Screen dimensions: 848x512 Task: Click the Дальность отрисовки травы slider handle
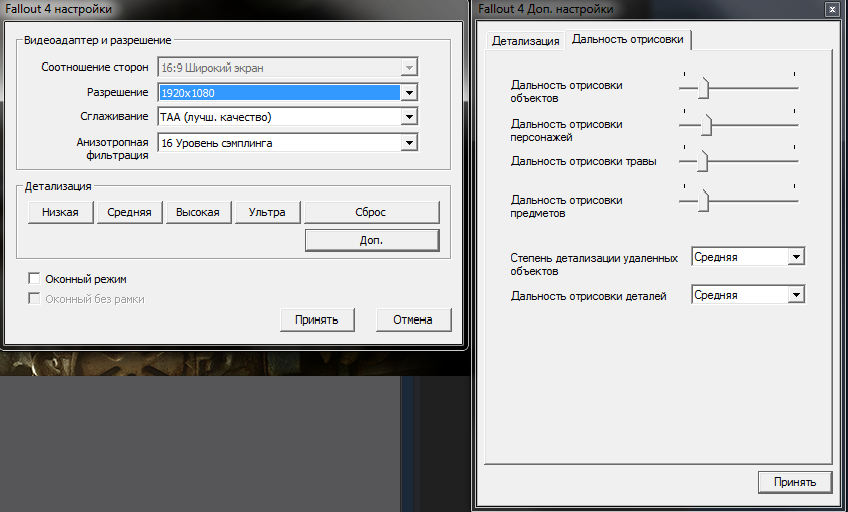click(x=703, y=161)
